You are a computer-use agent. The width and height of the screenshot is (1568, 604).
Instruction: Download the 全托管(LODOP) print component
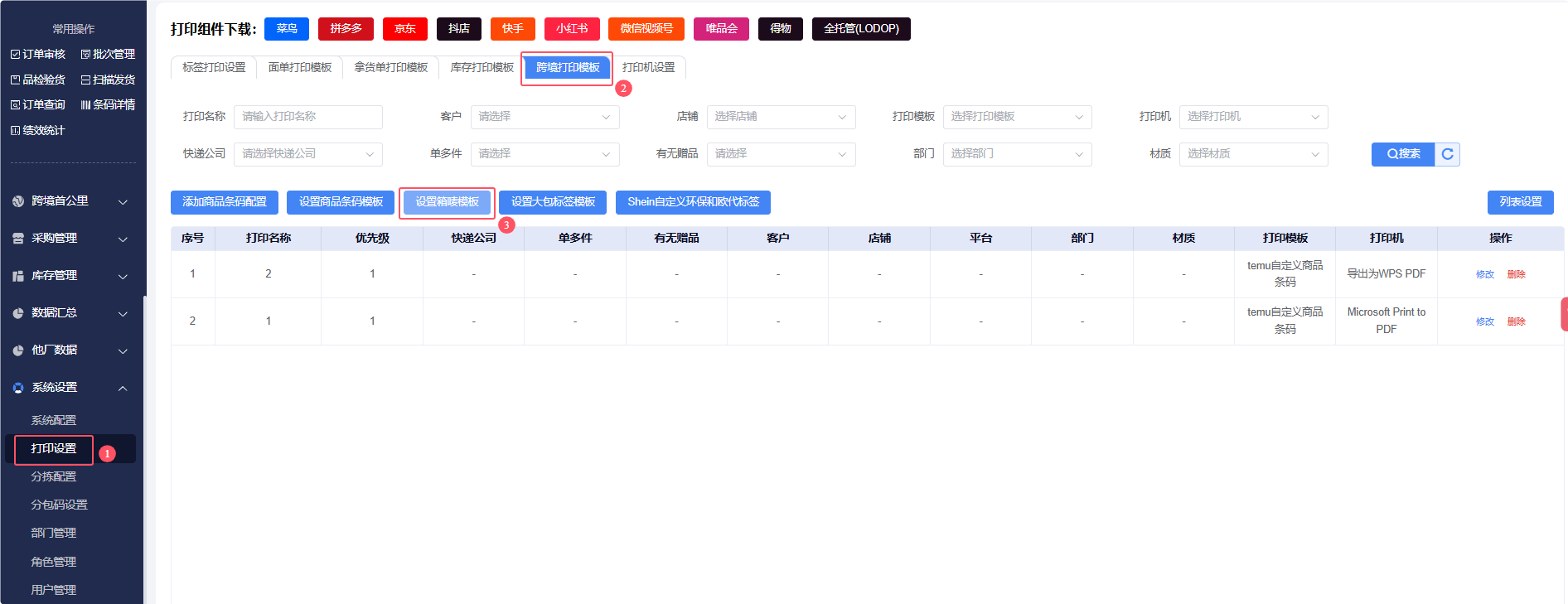pos(861,29)
